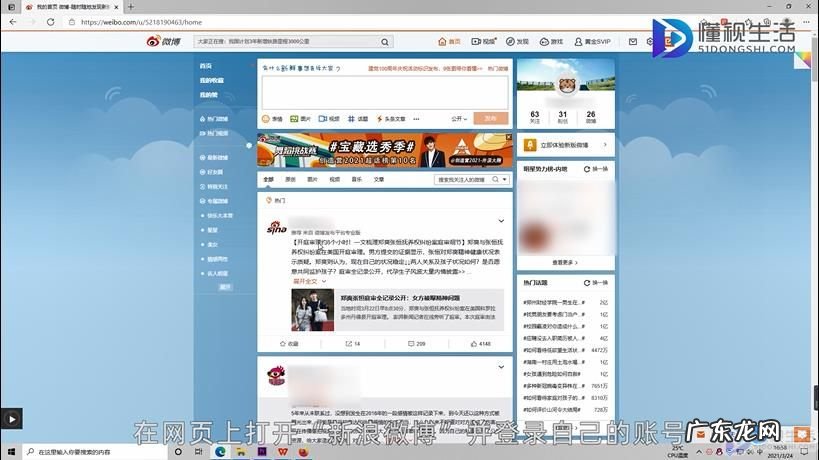Open first hot topic showing 2亿
Image resolution: width=819 pixels, height=460 pixels.
coord(565,302)
